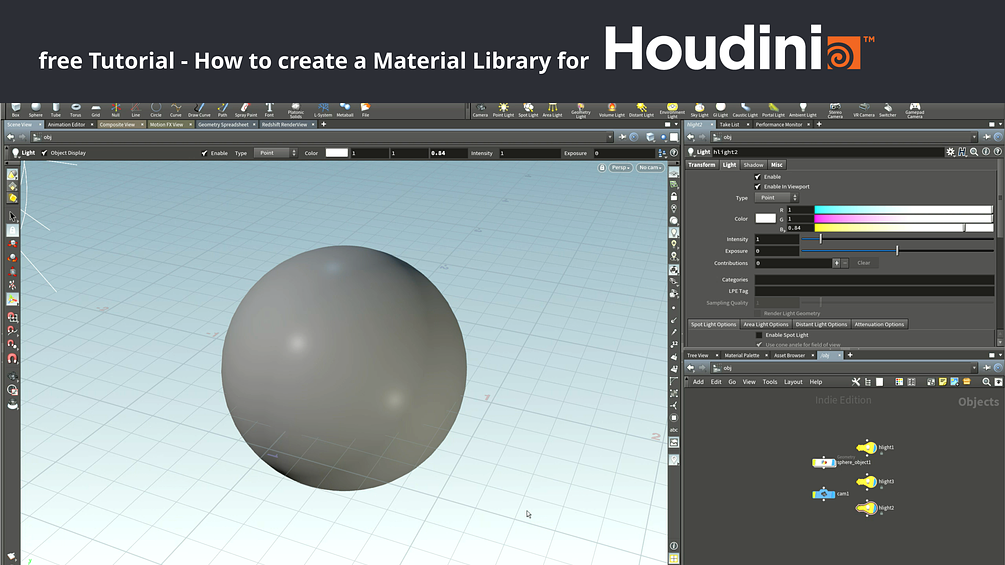
Task: Uncheck Enable in the Light parameter tab
Action: 758,176
